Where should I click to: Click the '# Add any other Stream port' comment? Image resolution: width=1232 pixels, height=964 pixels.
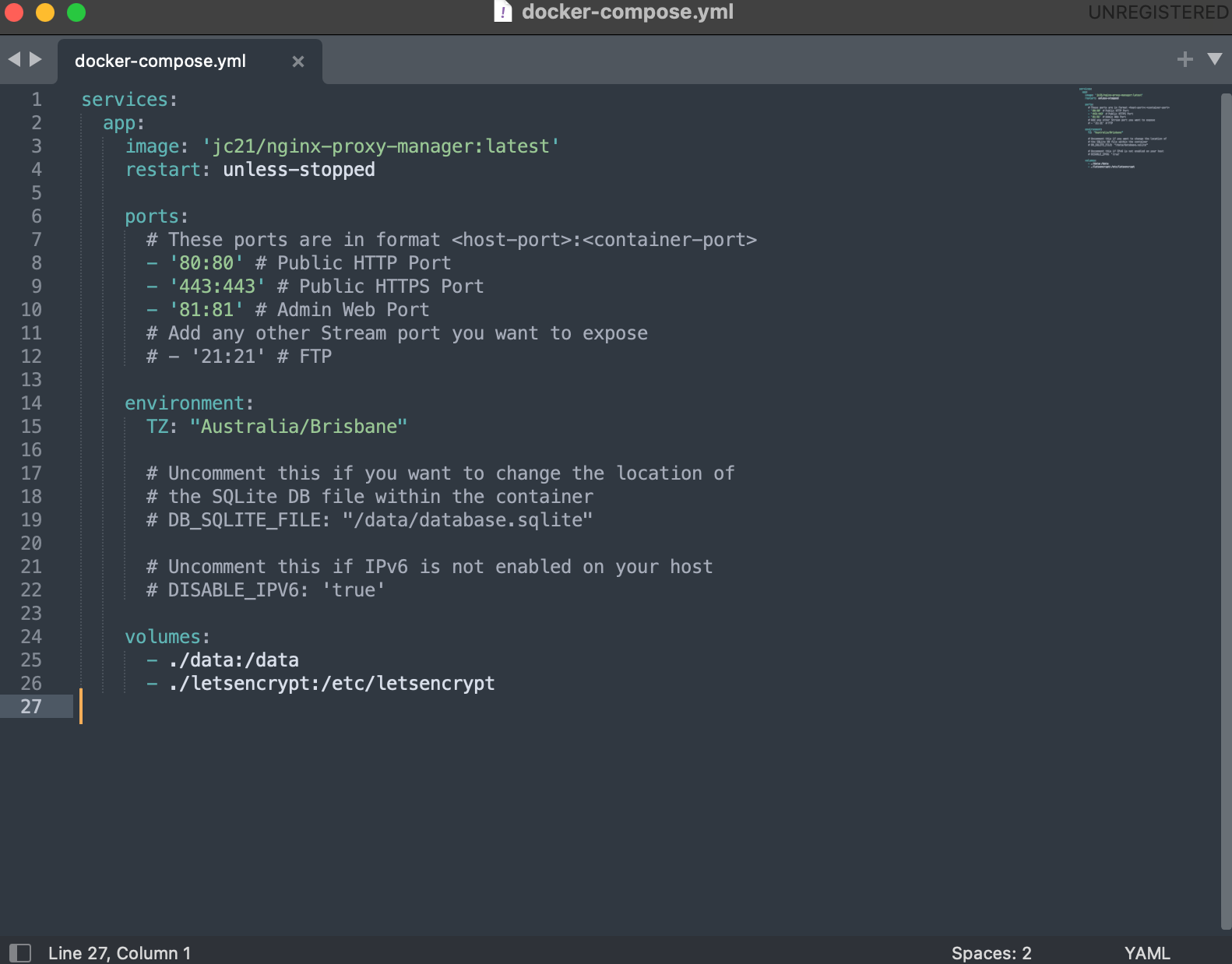click(x=397, y=333)
